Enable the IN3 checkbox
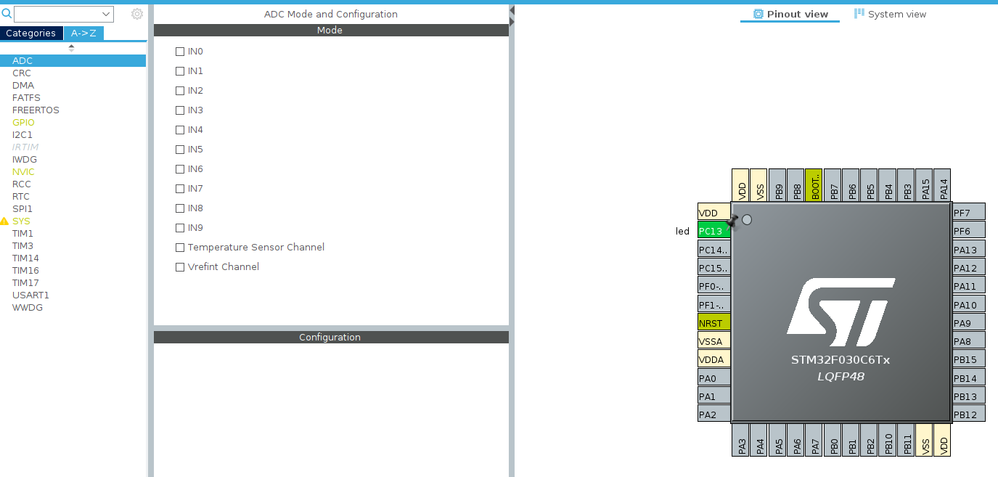 [180, 110]
